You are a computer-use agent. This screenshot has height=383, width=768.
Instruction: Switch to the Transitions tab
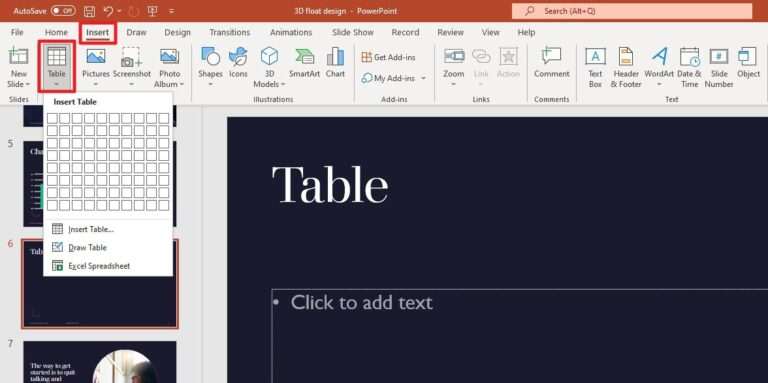[230, 32]
